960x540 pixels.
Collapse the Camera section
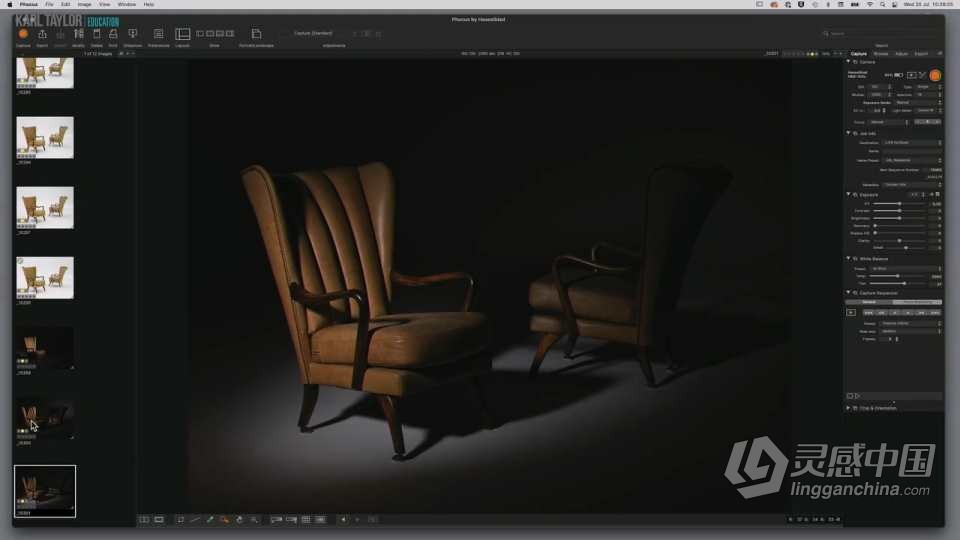[x=849, y=62]
